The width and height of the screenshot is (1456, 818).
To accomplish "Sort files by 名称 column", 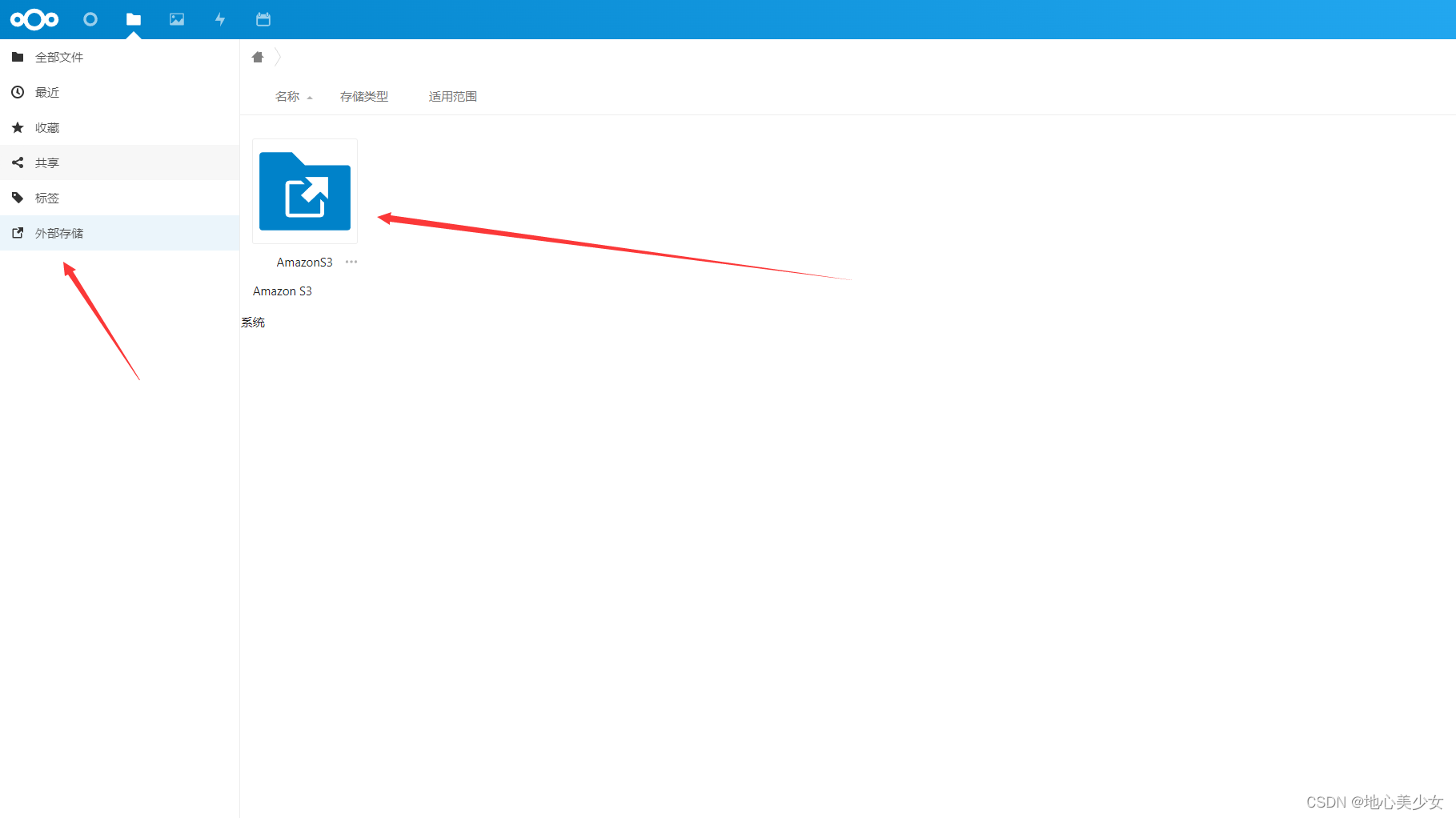I will tap(287, 97).
